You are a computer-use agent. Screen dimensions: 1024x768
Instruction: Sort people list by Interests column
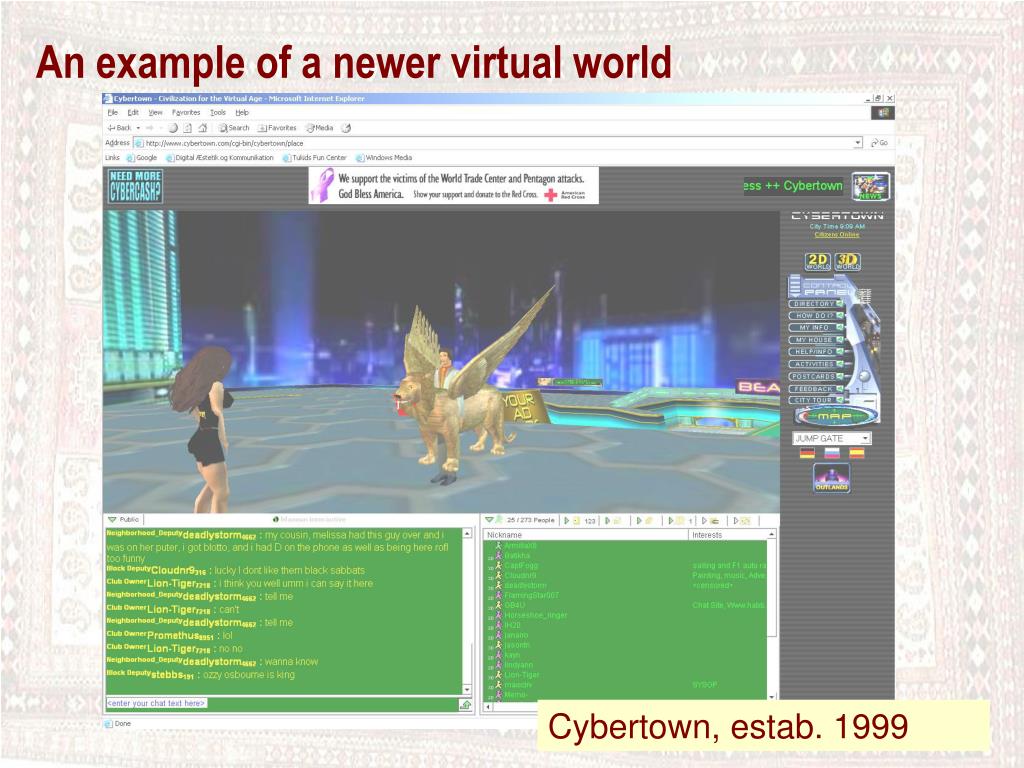pyautogui.click(x=728, y=535)
